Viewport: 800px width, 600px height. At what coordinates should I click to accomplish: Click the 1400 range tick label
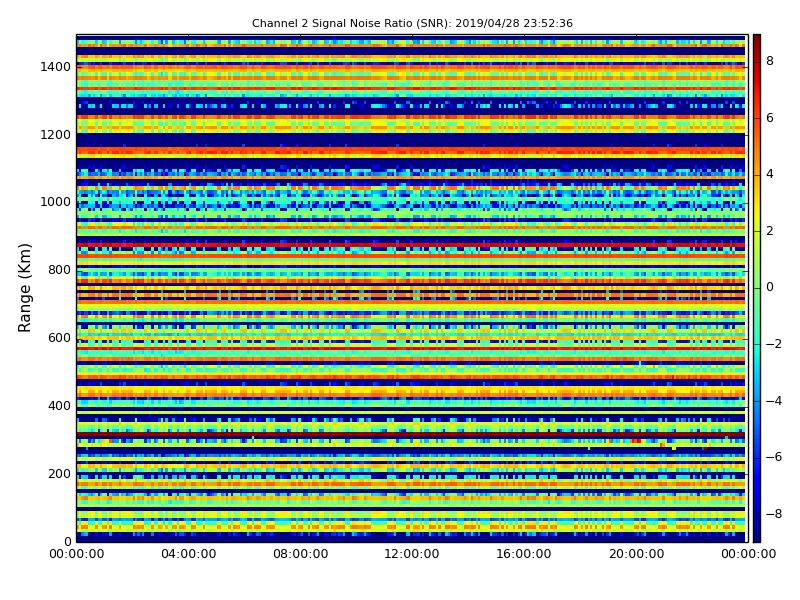click(55, 67)
